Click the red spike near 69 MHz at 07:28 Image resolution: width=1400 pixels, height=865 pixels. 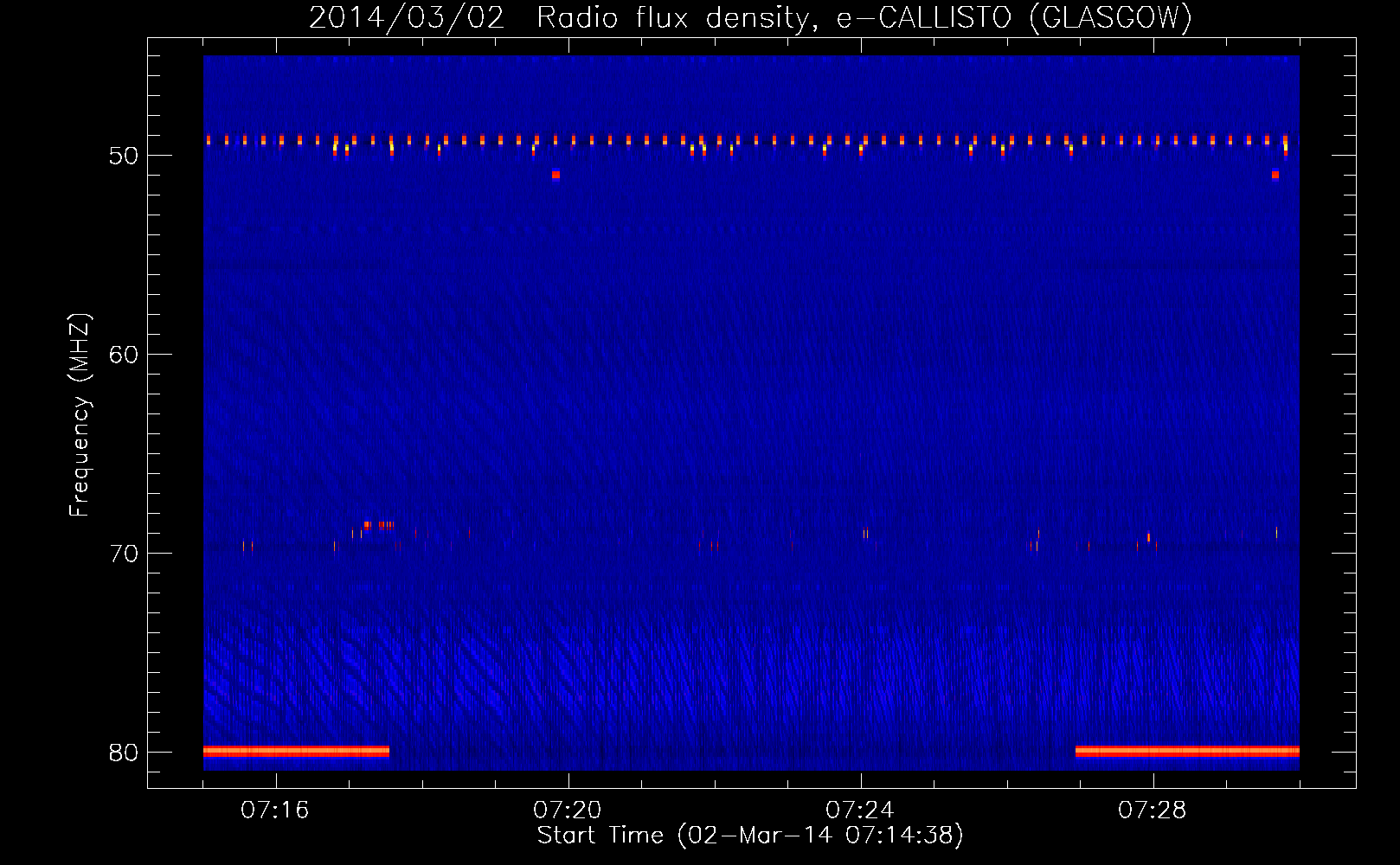click(x=1148, y=537)
